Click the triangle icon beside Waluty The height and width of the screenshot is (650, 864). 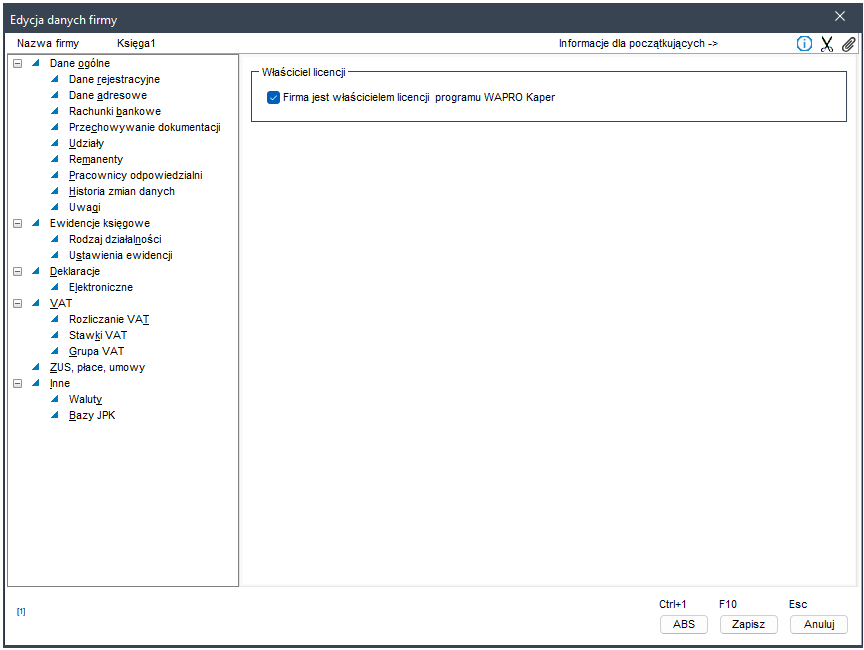click(x=56, y=399)
